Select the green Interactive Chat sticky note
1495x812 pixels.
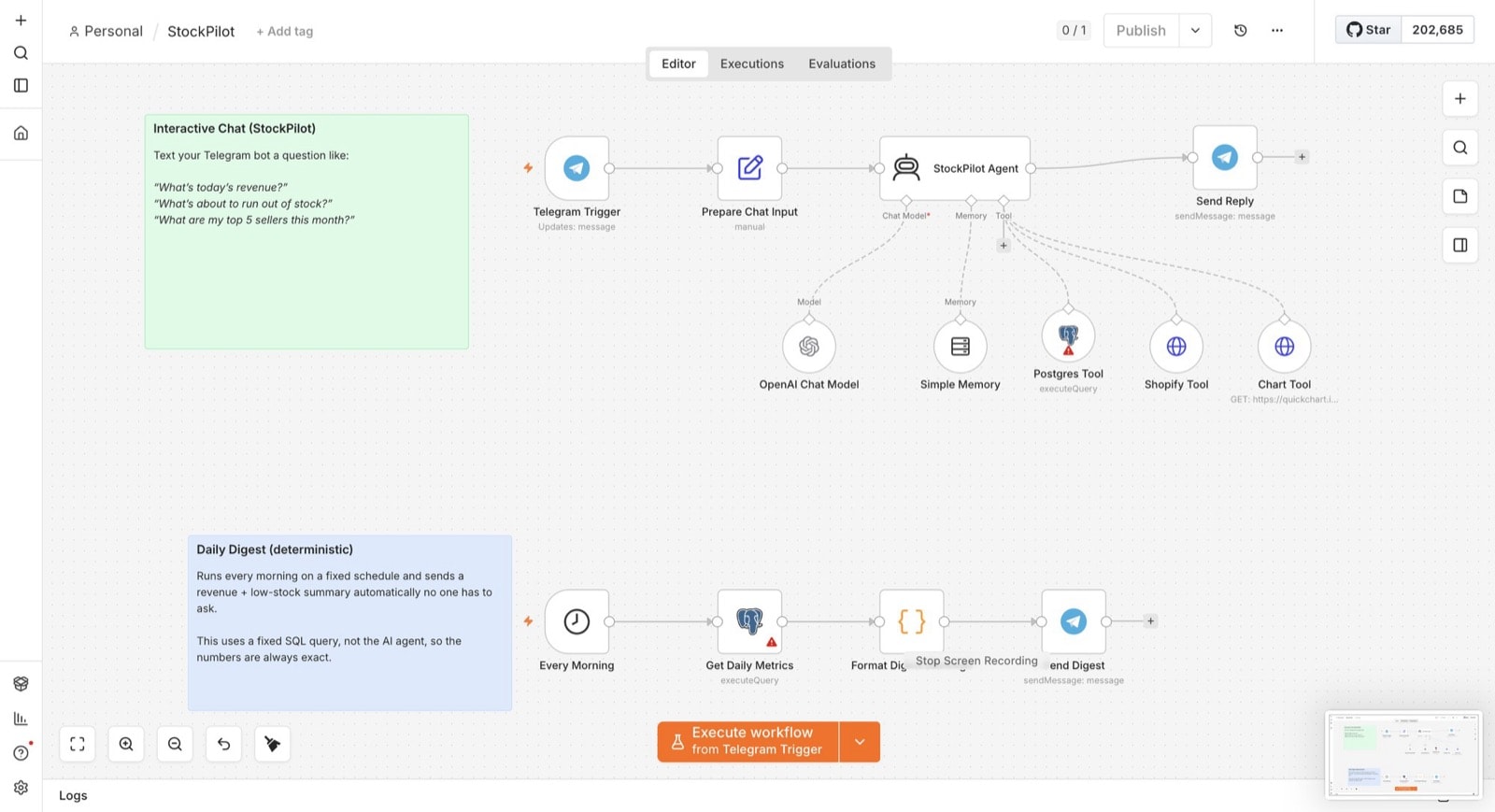pos(306,232)
